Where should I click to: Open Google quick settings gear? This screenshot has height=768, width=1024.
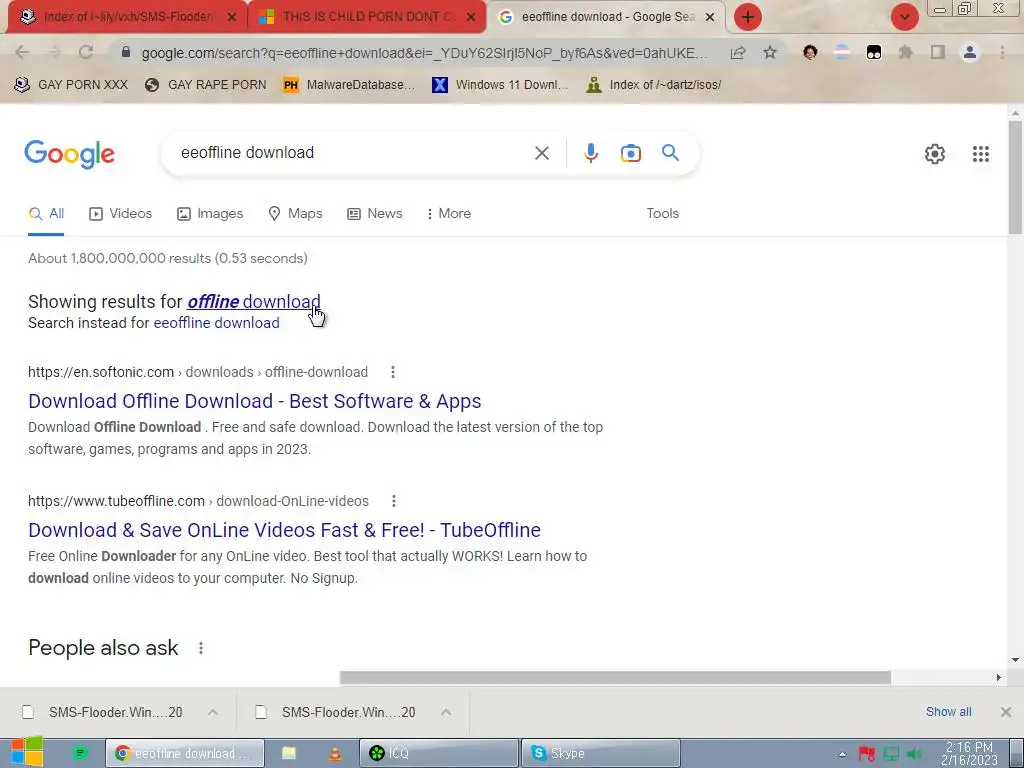point(935,154)
